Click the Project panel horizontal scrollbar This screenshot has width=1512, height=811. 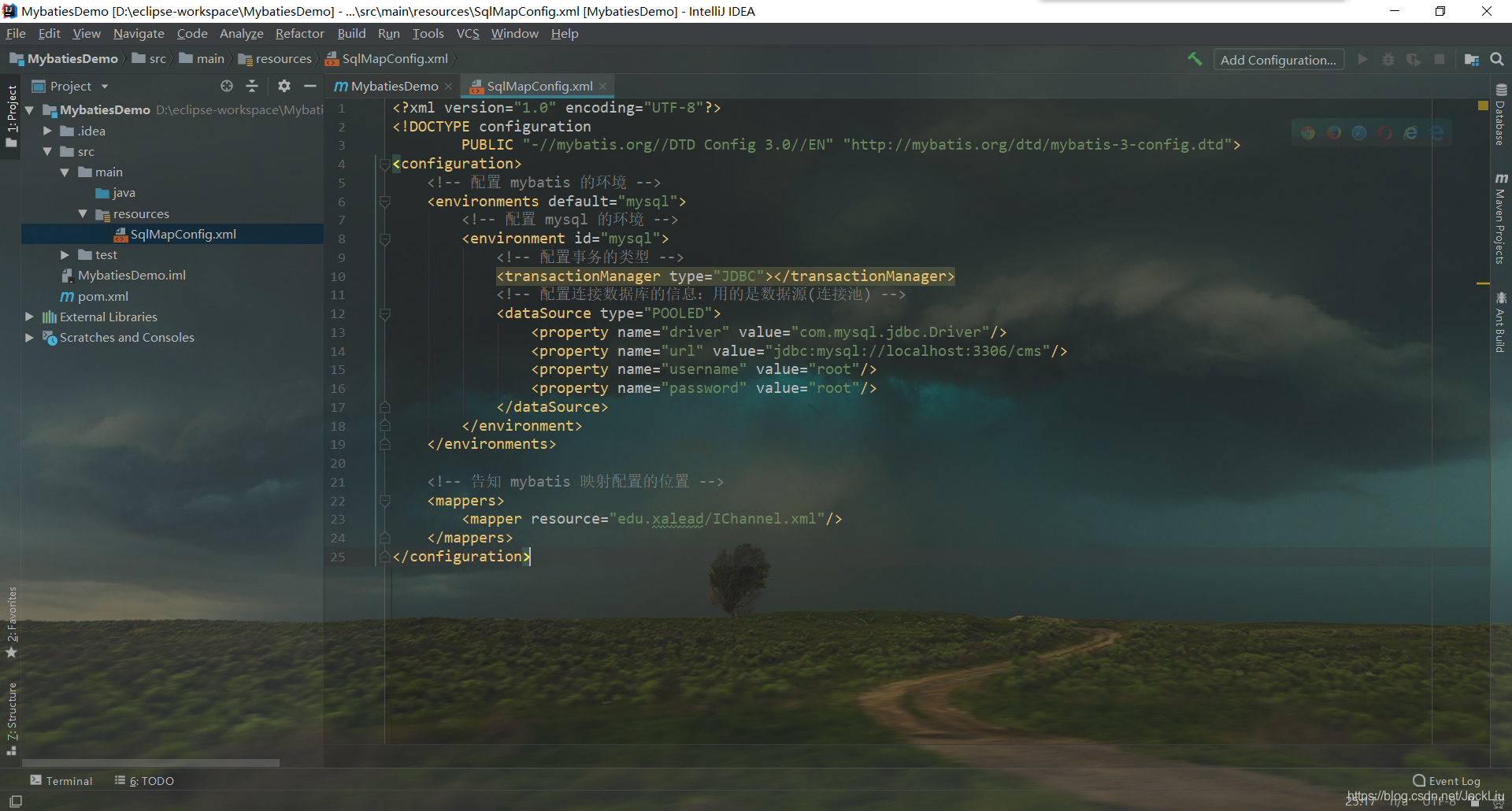click(x=150, y=762)
